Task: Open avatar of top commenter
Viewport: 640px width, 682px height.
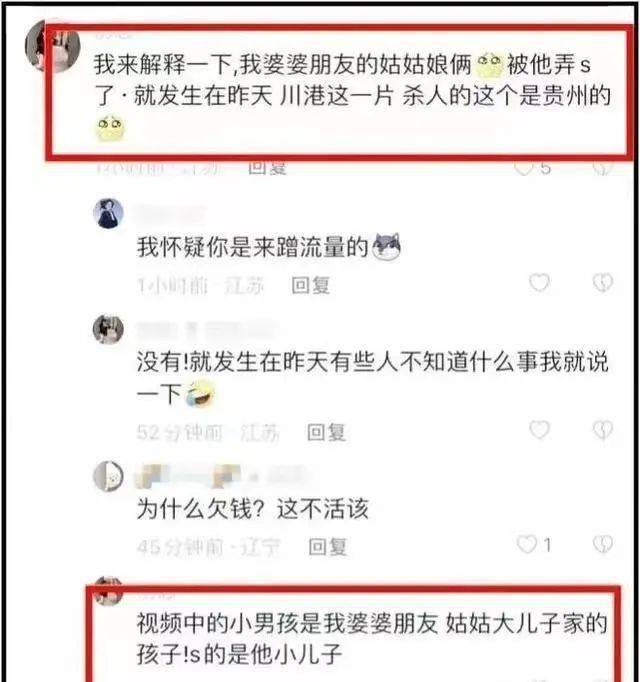Action: point(52,45)
